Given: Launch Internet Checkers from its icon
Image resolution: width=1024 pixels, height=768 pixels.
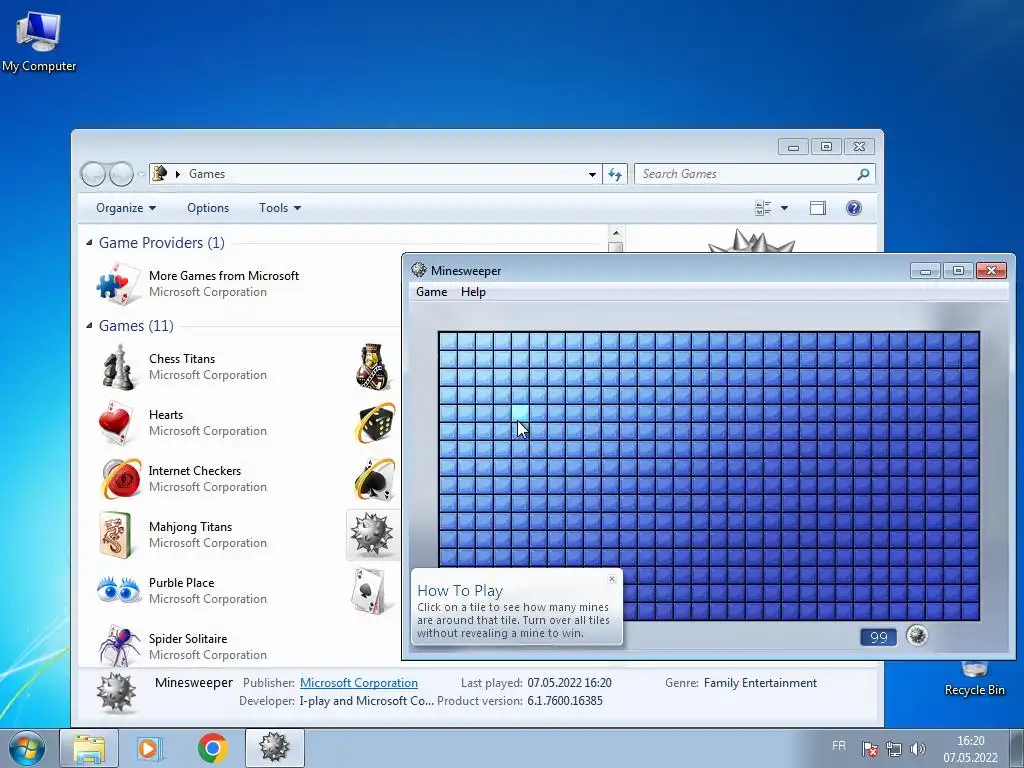Looking at the screenshot, I should pyautogui.click(x=121, y=479).
